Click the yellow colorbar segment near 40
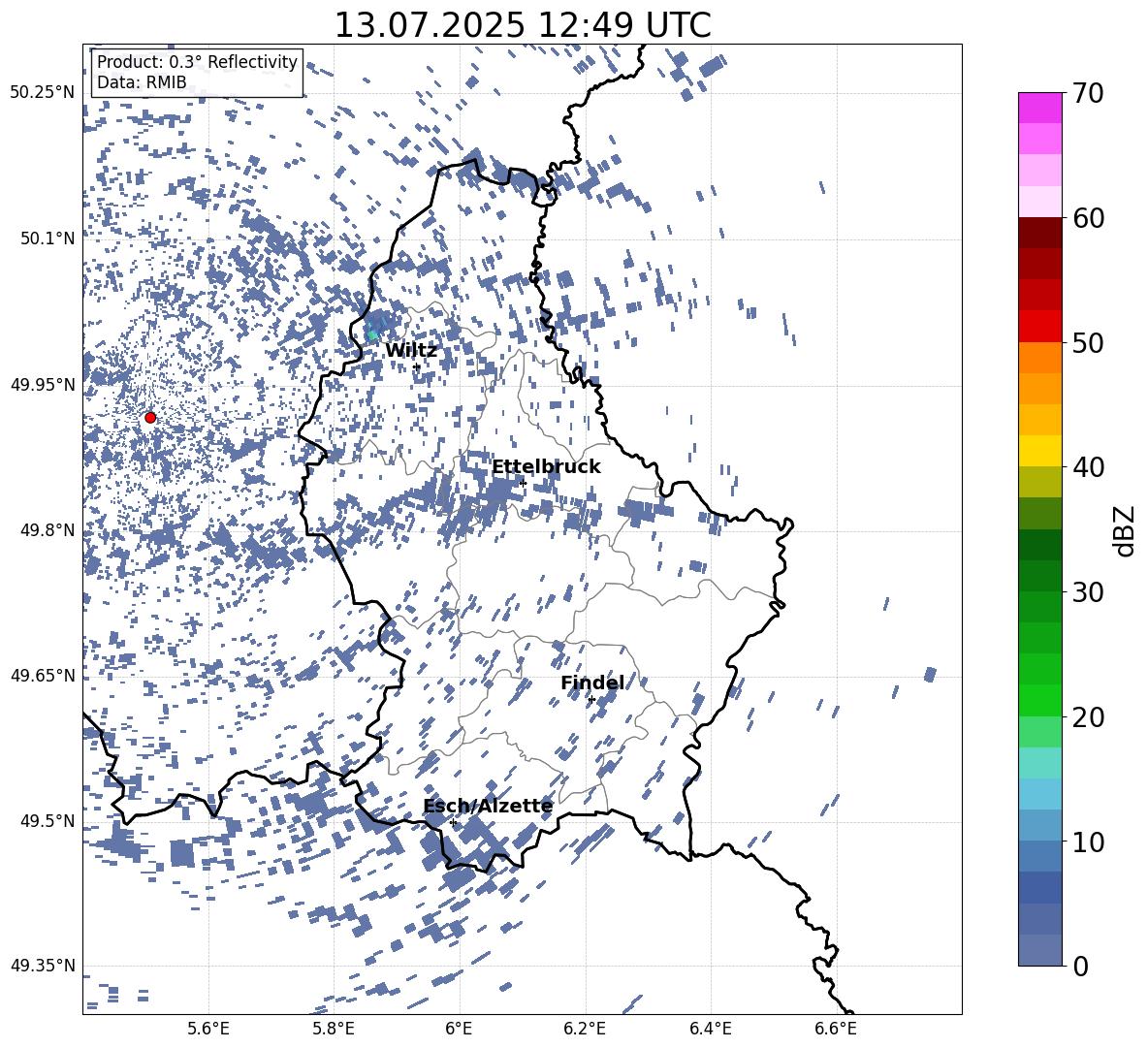This screenshot has height=1048, width=1148. click(1039, 451)
